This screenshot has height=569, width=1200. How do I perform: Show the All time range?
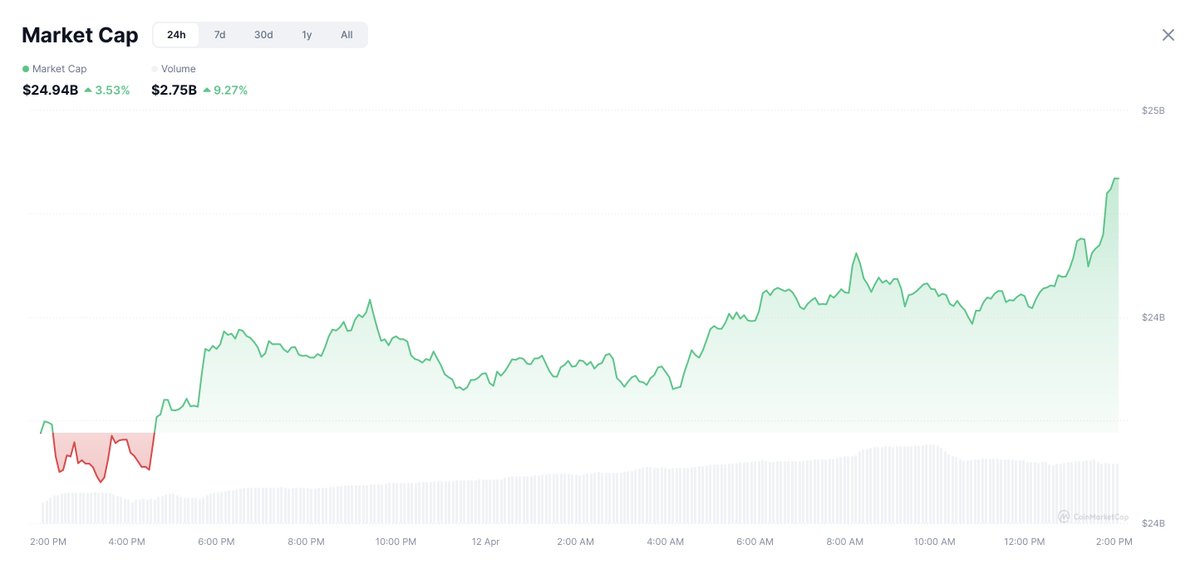346,35
